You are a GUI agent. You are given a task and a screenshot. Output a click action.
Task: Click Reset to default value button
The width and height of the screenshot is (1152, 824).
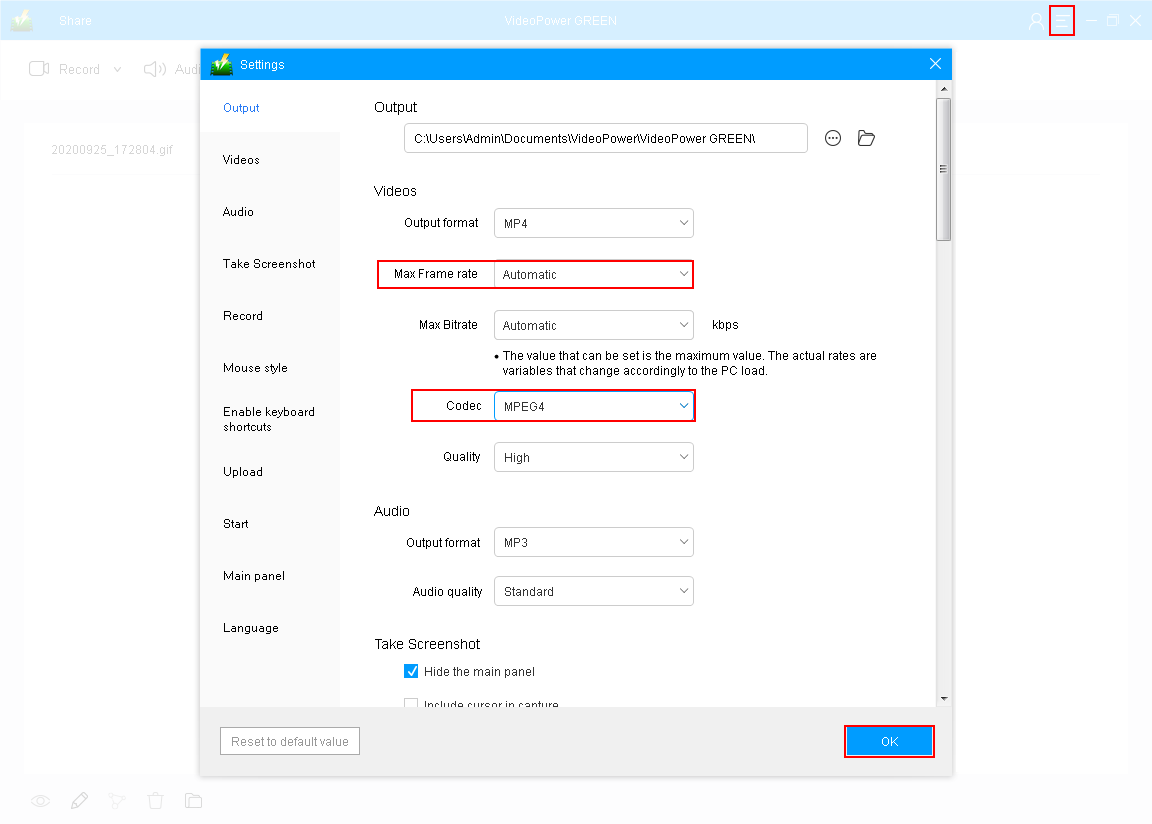click(x=290, y=741)
